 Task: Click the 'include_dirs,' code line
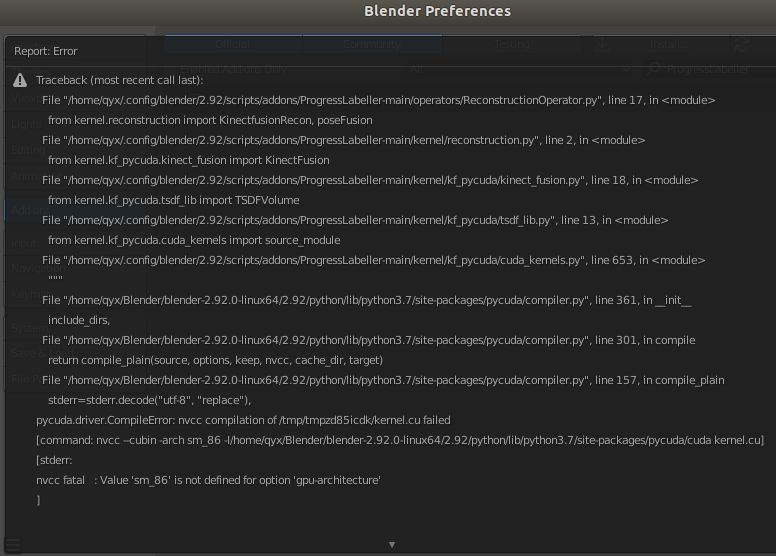click(79, 320)
